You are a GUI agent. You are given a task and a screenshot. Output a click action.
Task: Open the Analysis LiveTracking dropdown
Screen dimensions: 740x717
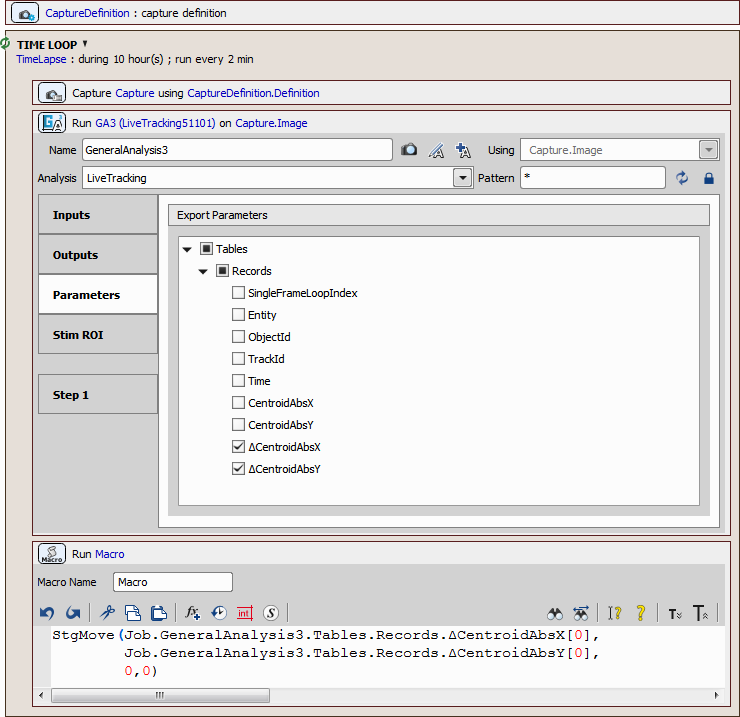(463, 178)
